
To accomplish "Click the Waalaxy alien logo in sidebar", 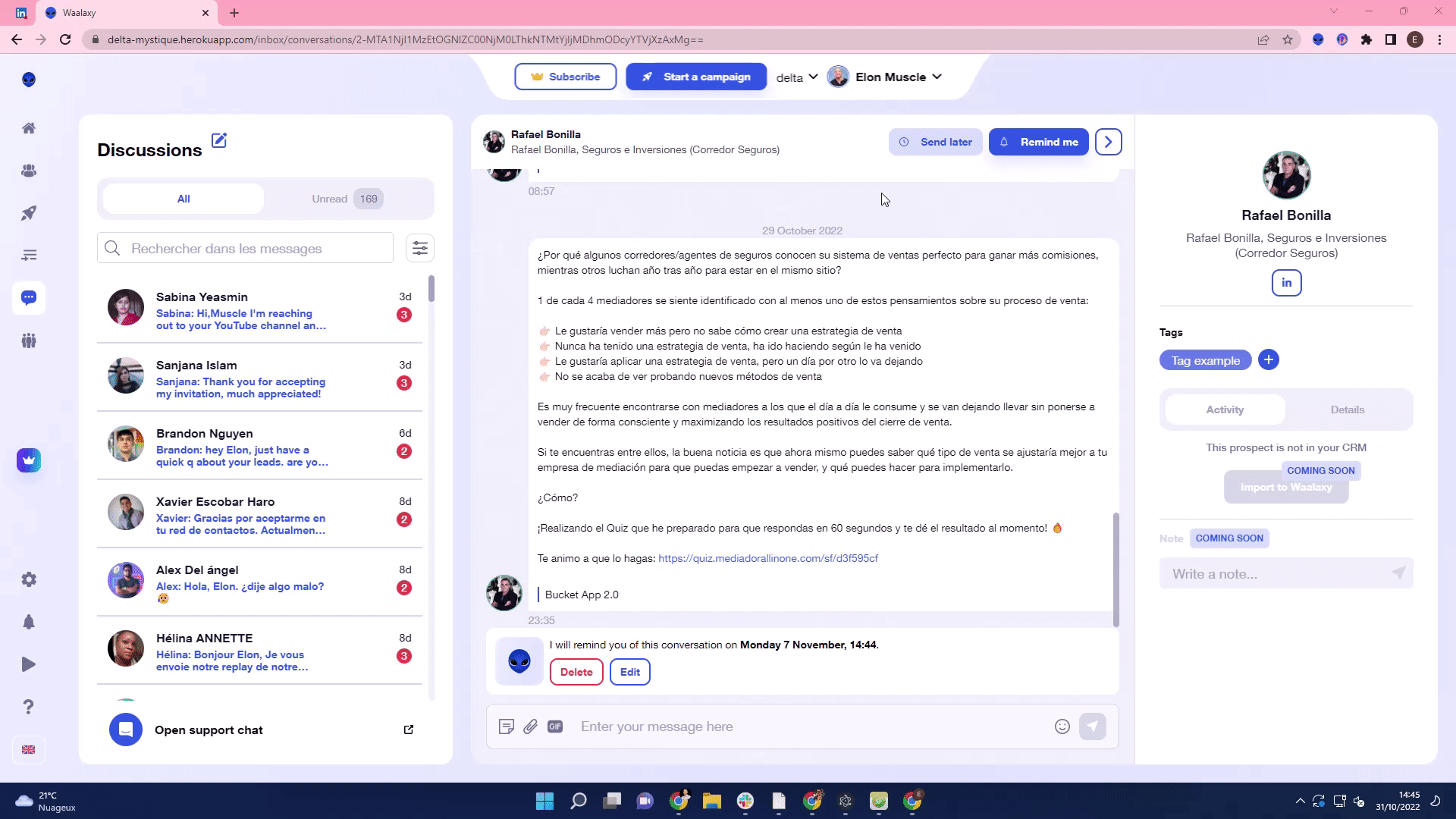I will (29, 80).
